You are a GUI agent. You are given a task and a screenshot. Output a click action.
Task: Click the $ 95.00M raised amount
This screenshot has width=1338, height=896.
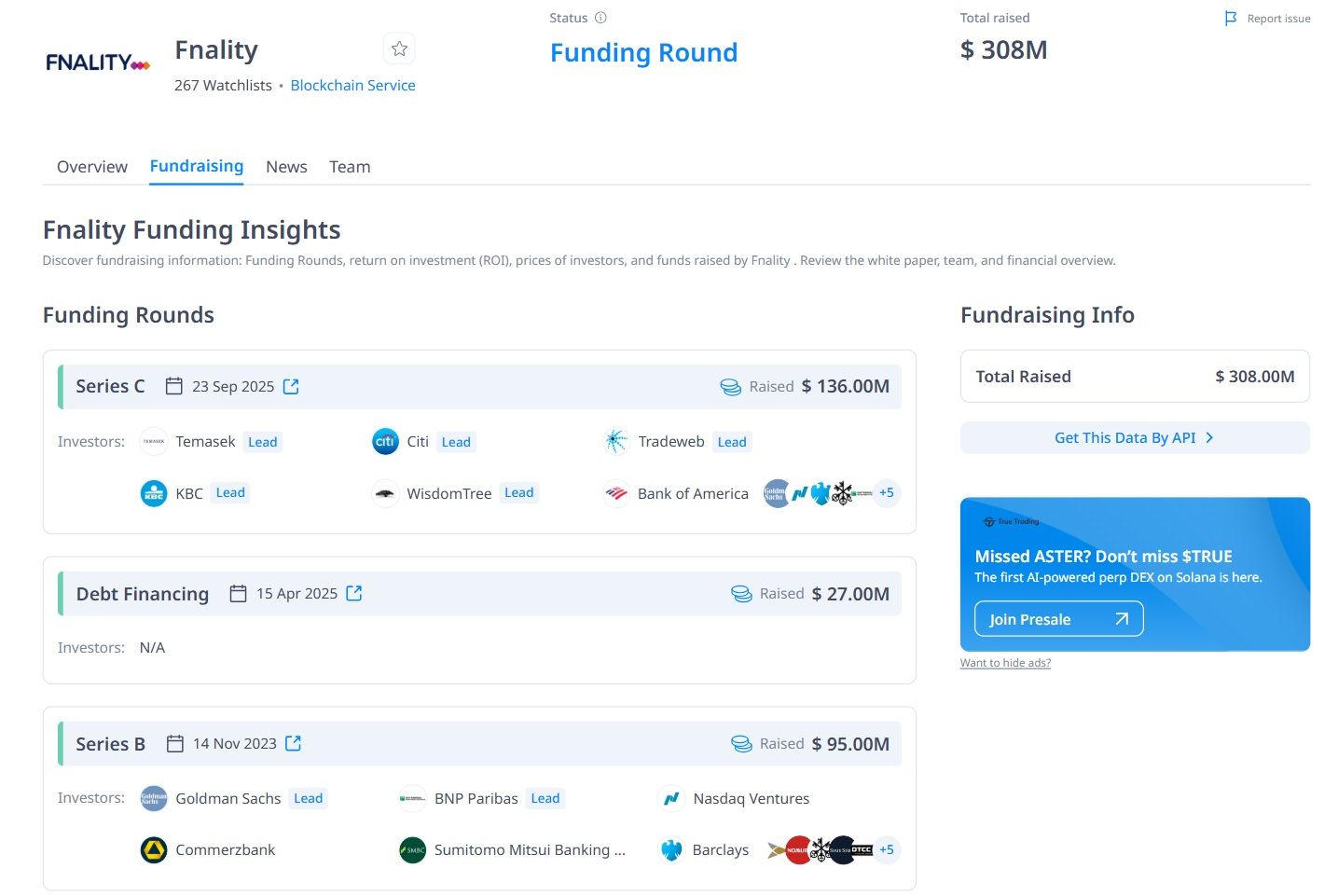850,744
